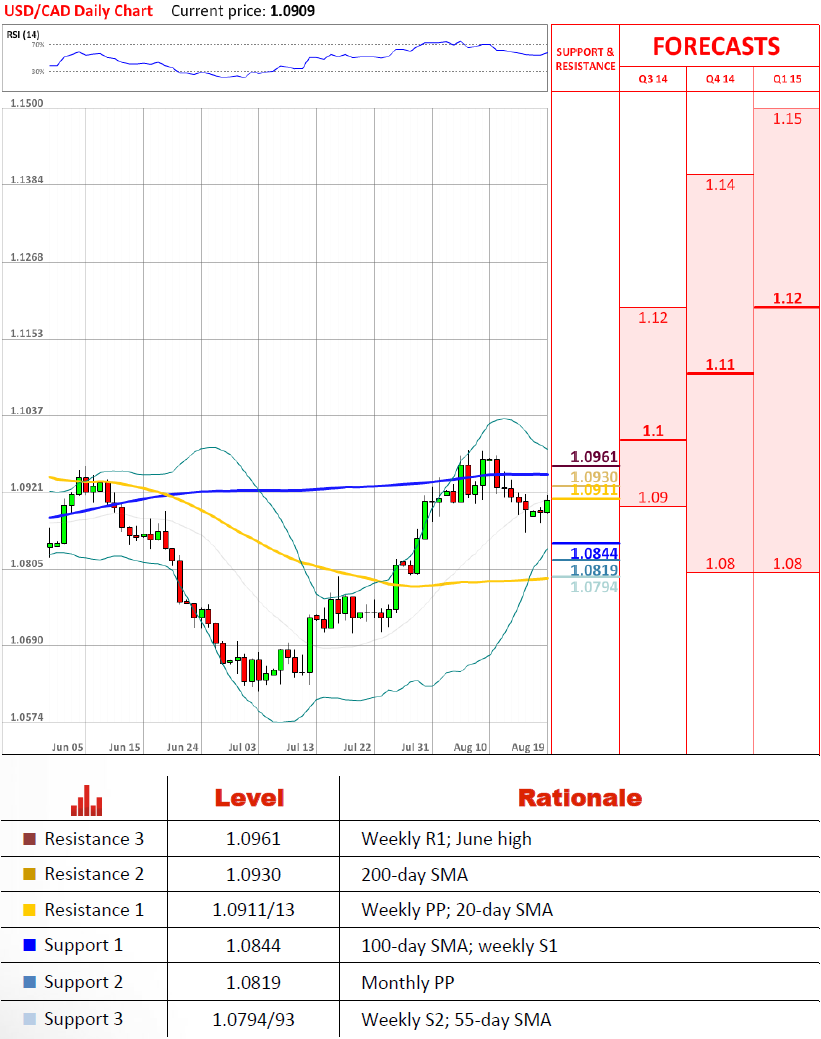Screen dimensions: 821x1039
Task: Click the 'Support 1' row label
Action: (83, 946)
